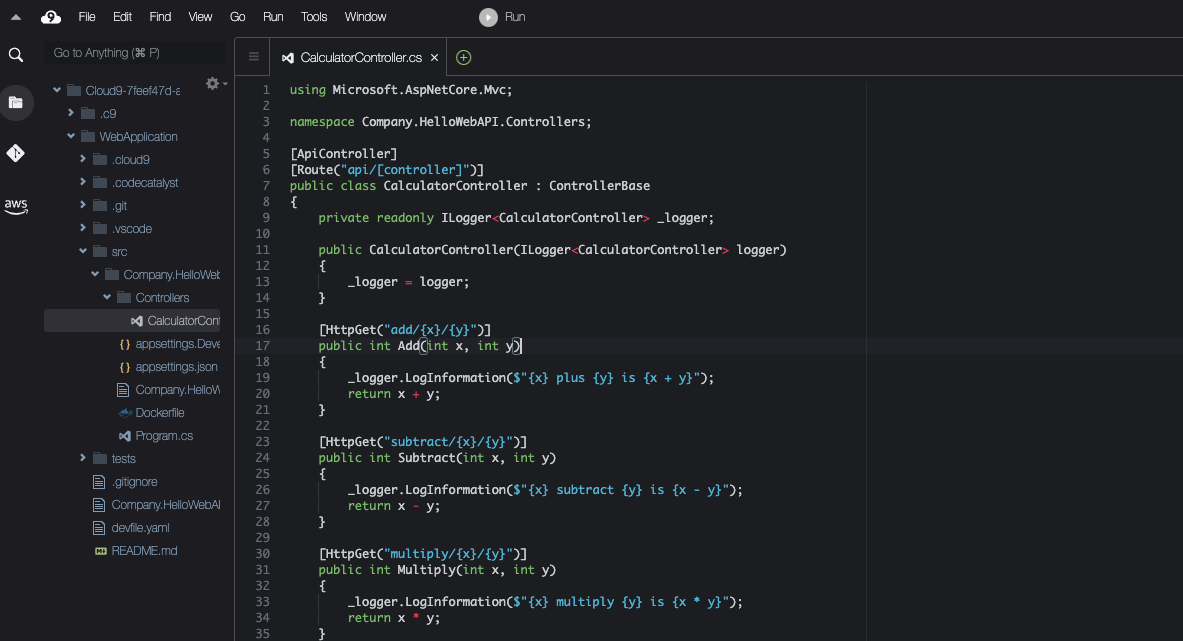This screenshot has height=641, width=1183.
Task: Select README.md in the file tree
Action: coord(142,550)
